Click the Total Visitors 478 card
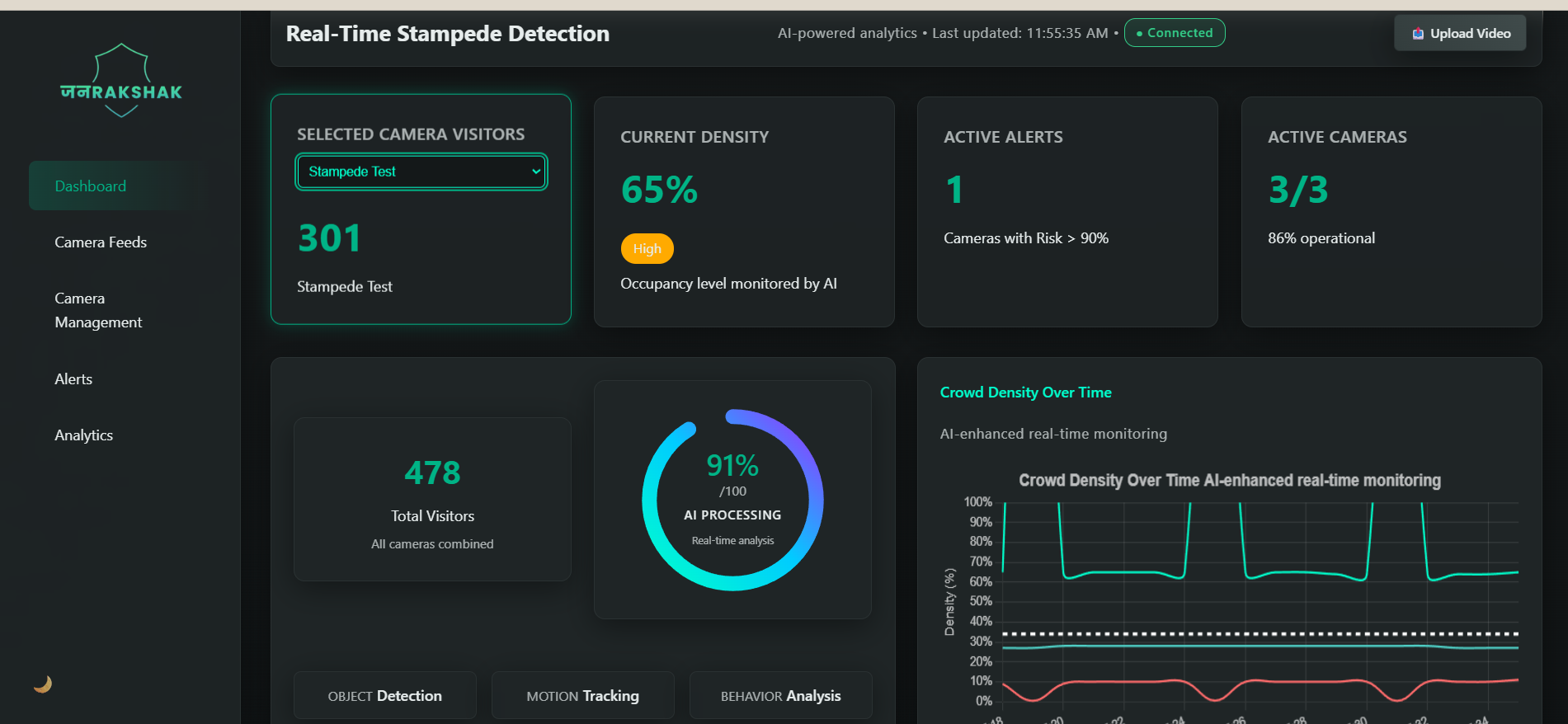The image size is (1568, 724). click(432, 499)
